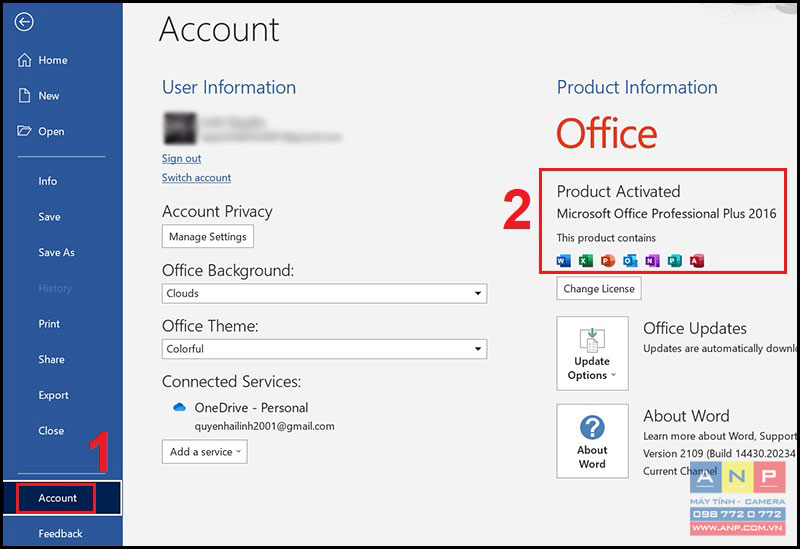Screen dimensions: 800x549
Task: Click the Switch account link
Action: (x=196, y=178)
